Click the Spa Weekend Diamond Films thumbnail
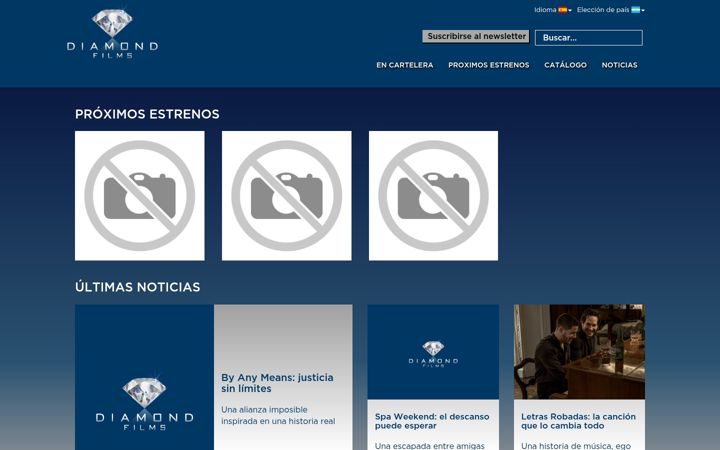This screenshot has height=450, width=720. (x=433, y=352)
